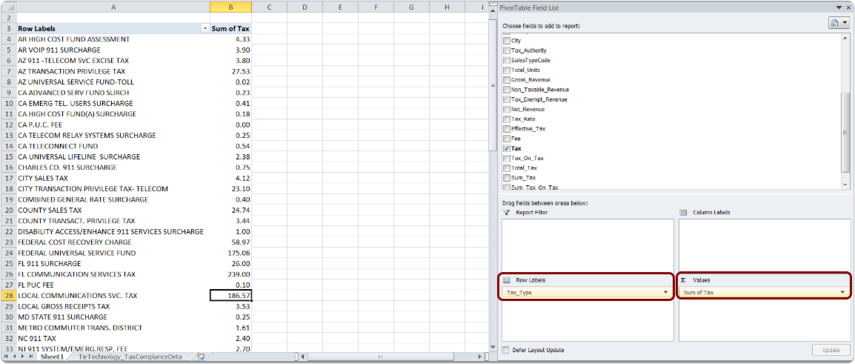Go to next sheet navigation arrow

pyautogui.click(x=22, y=356)
